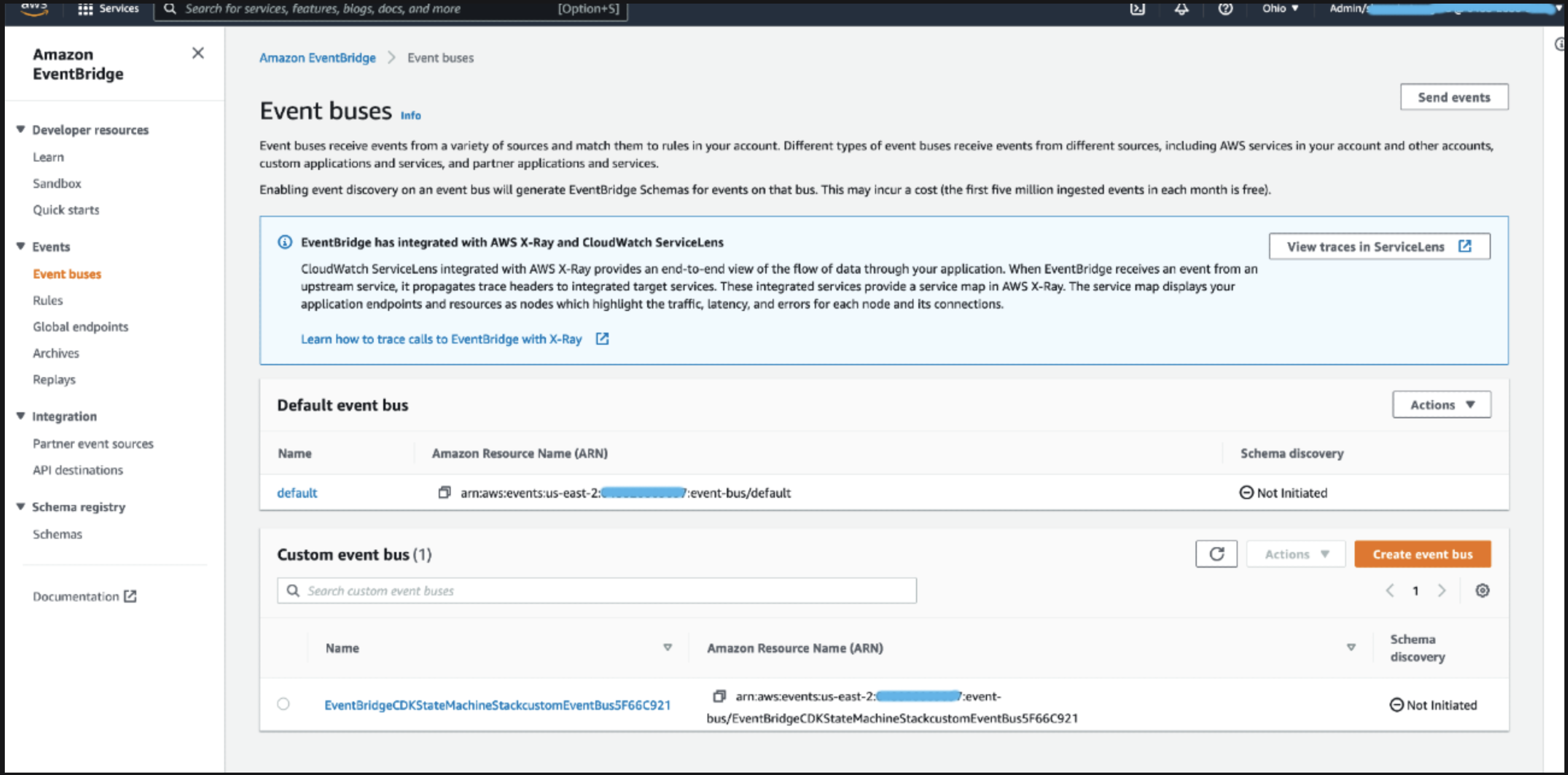Open the Ohio region dropdown

(1280, 8)
